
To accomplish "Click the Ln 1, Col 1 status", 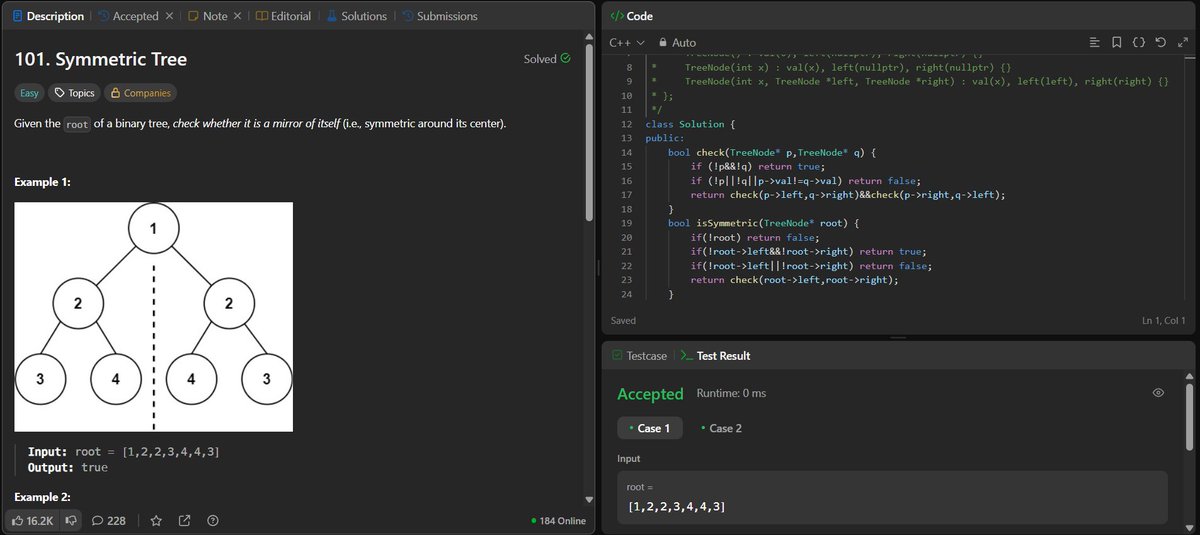I will pyautogui.click(x=1164, y=321).
